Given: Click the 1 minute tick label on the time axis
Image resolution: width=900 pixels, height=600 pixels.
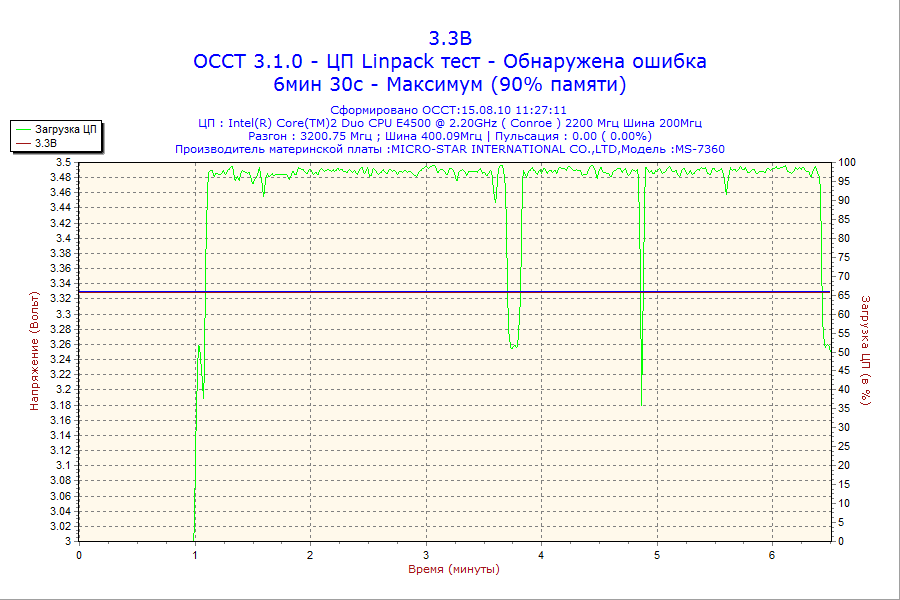Looking at the screenshot, I should tap(195, 555).
